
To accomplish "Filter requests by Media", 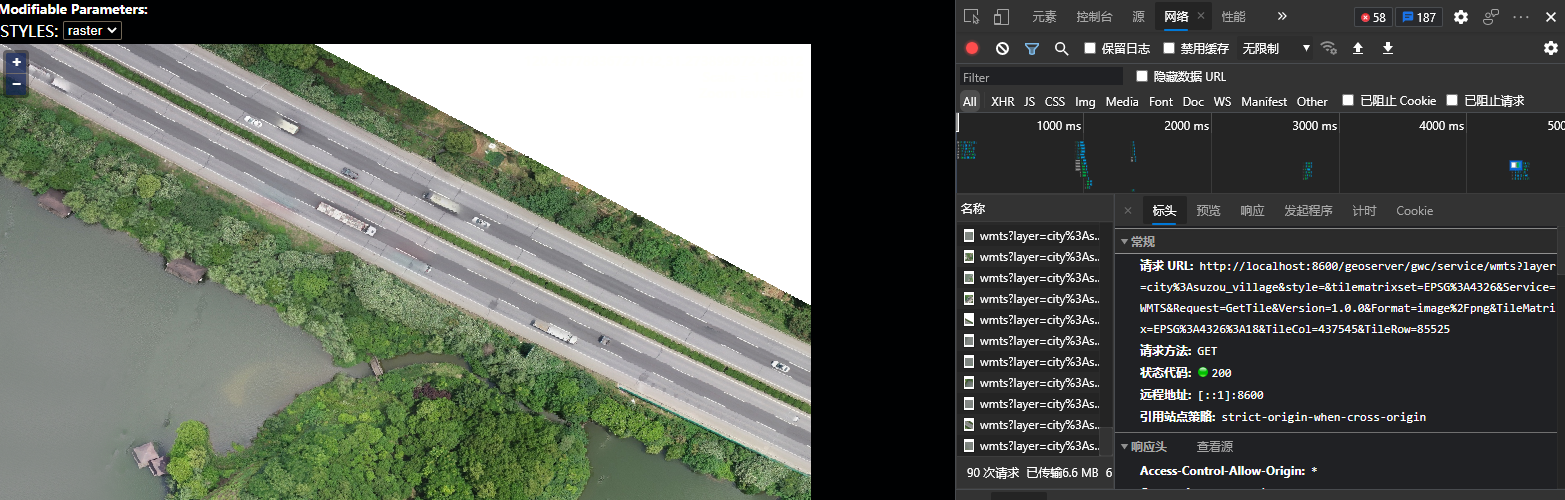I will click(1122, 101).
